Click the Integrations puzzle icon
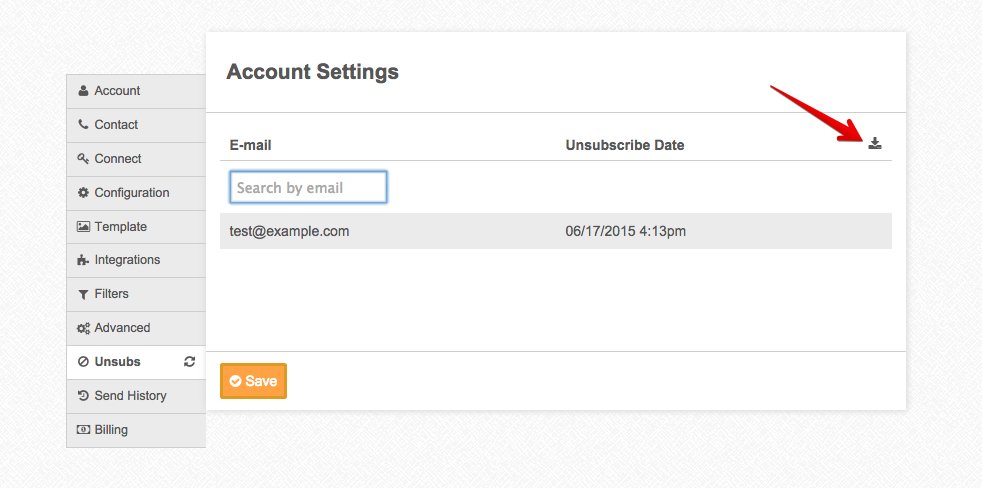 83,260
